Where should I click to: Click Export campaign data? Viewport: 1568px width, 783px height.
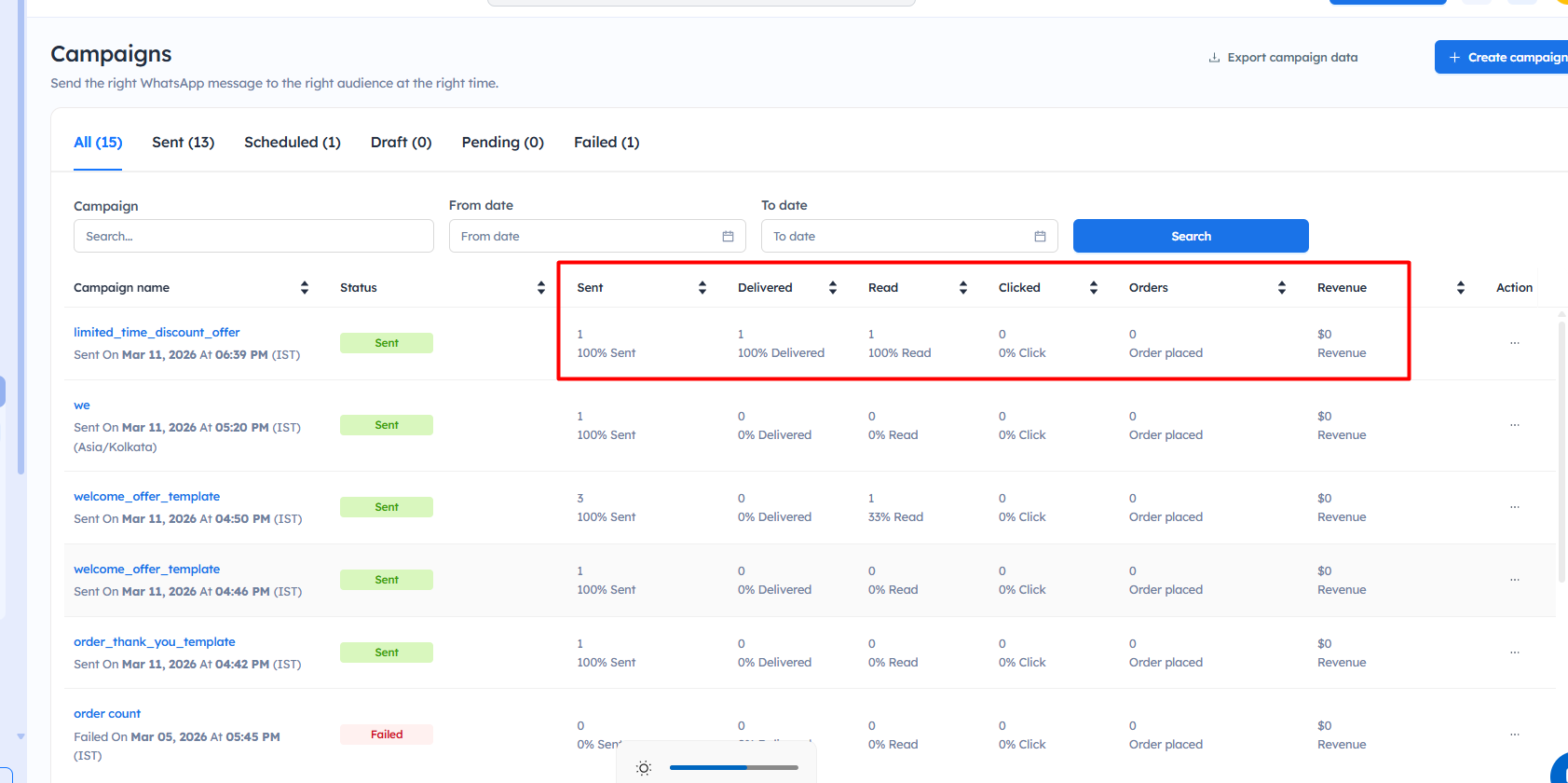[1283, 58]
